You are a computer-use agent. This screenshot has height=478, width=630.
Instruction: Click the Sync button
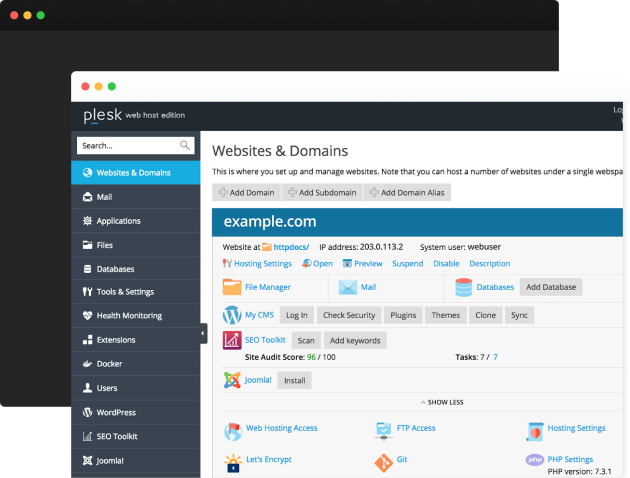click(519, 315)
